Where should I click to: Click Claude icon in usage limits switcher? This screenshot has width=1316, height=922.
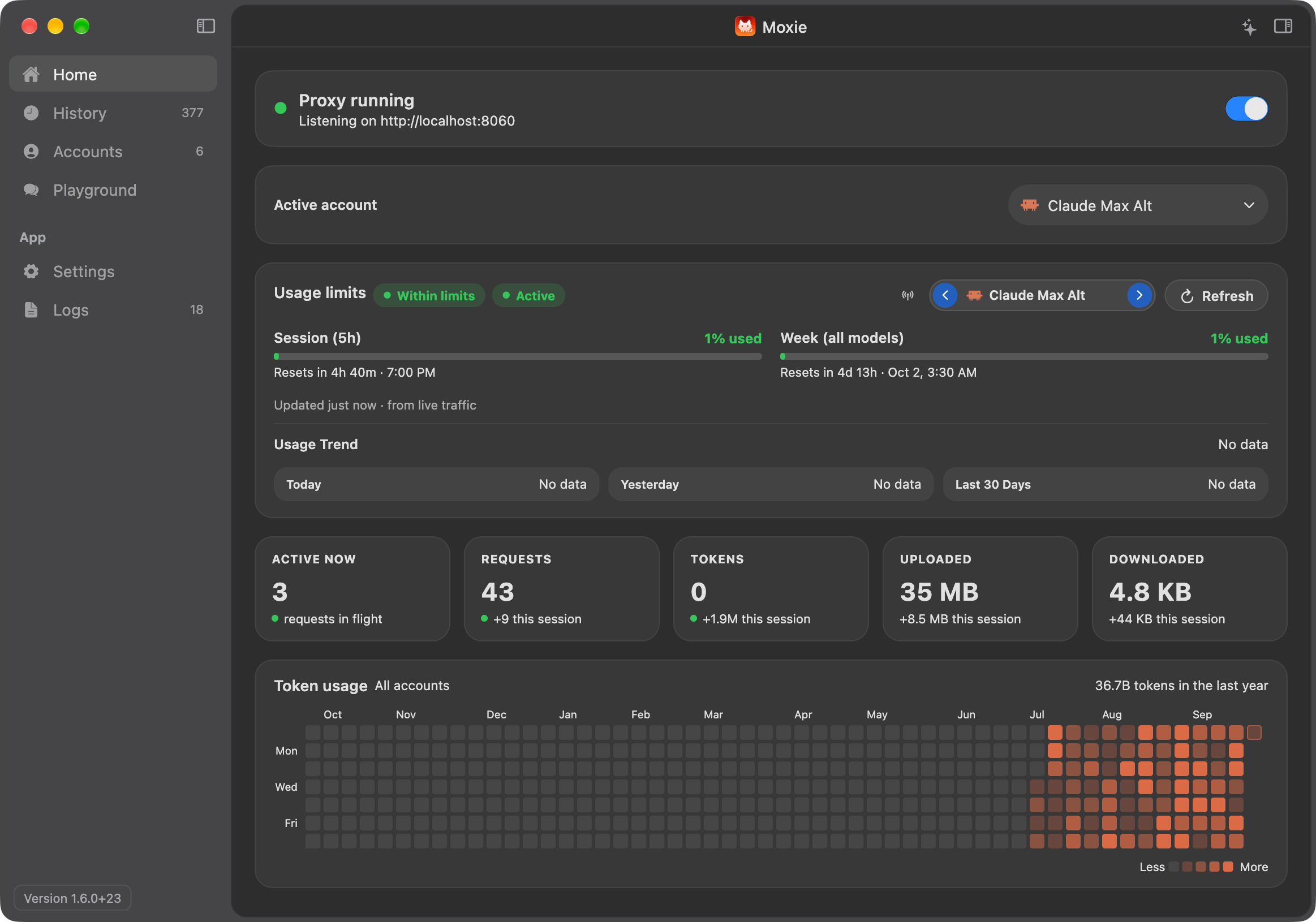tap(974, 296)
